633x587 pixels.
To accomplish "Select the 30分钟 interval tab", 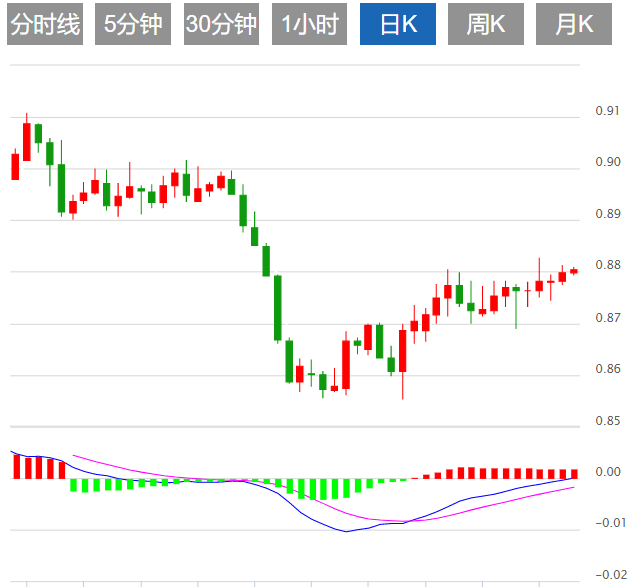I will tap(221, 24).
